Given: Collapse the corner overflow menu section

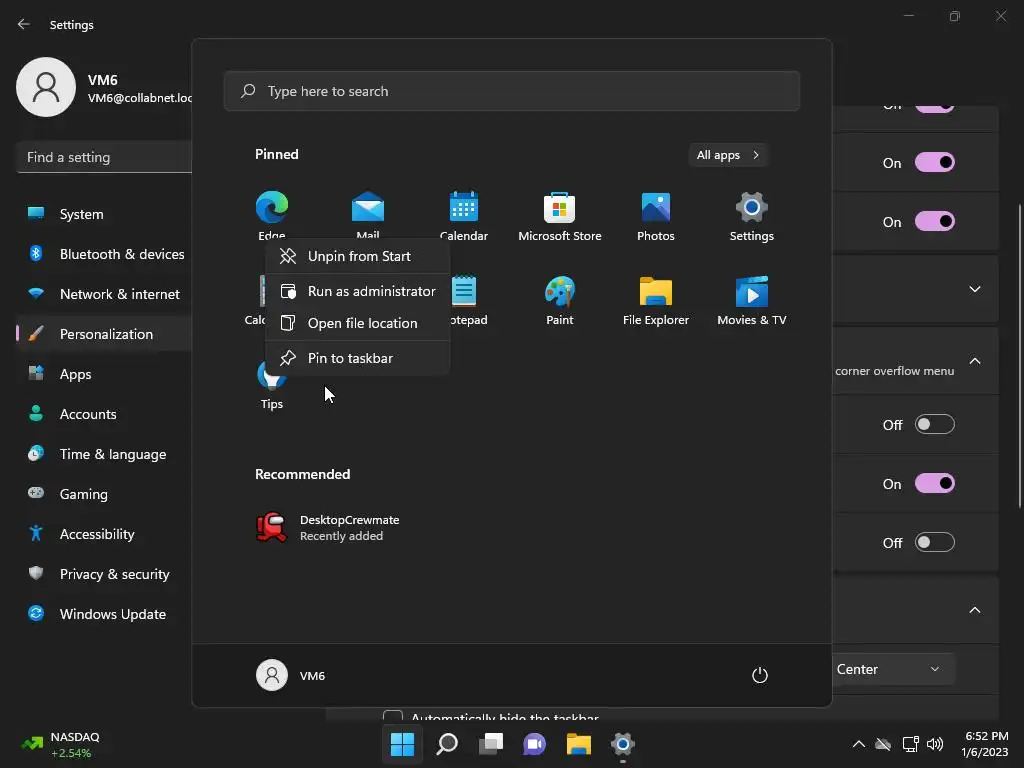Looking at the screenshot, I should coord(974,361).
